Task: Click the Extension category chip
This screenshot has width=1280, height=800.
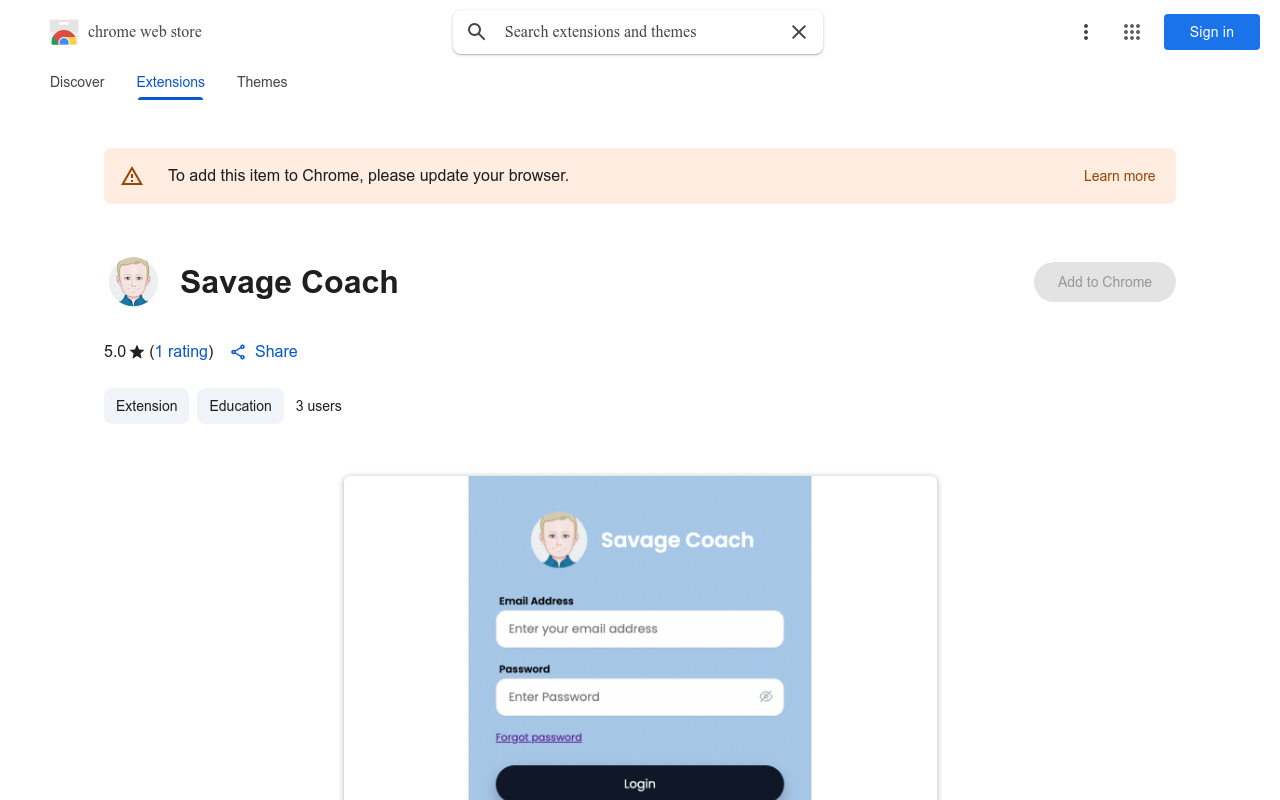Action: pos(146,406)
